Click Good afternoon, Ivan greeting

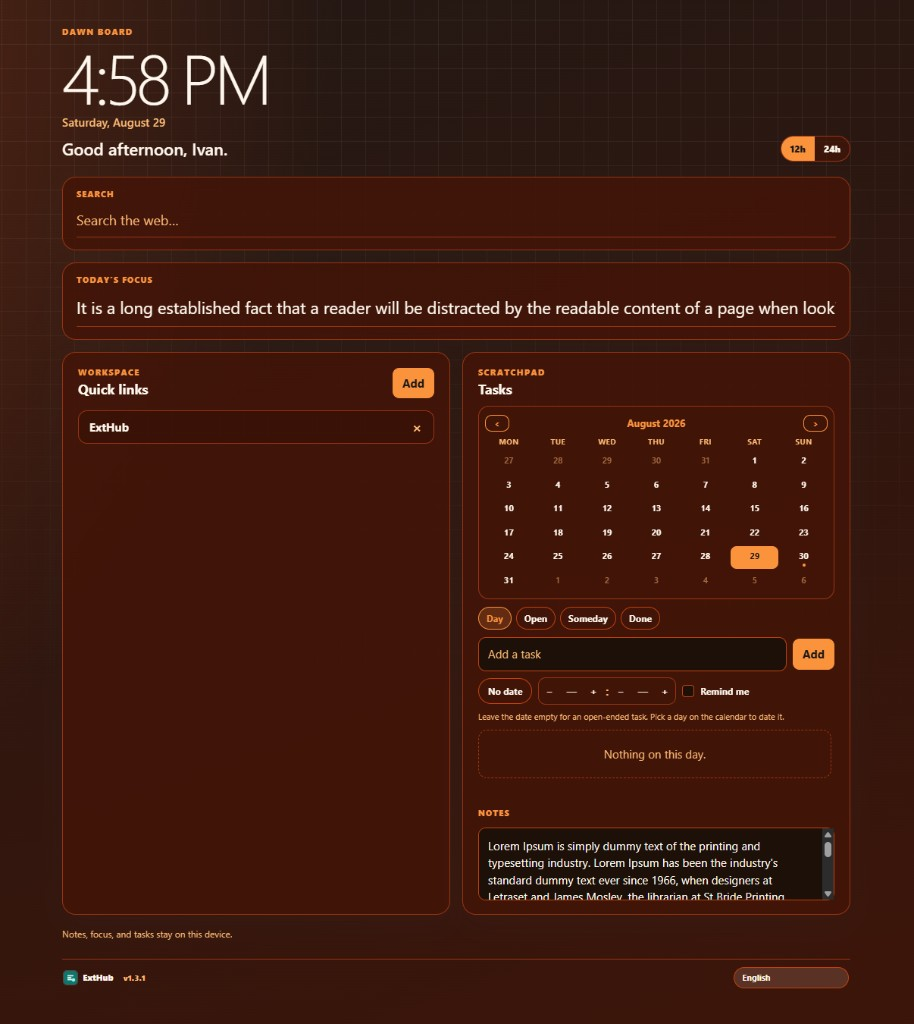pyautogui.click(x=145, y=150)
